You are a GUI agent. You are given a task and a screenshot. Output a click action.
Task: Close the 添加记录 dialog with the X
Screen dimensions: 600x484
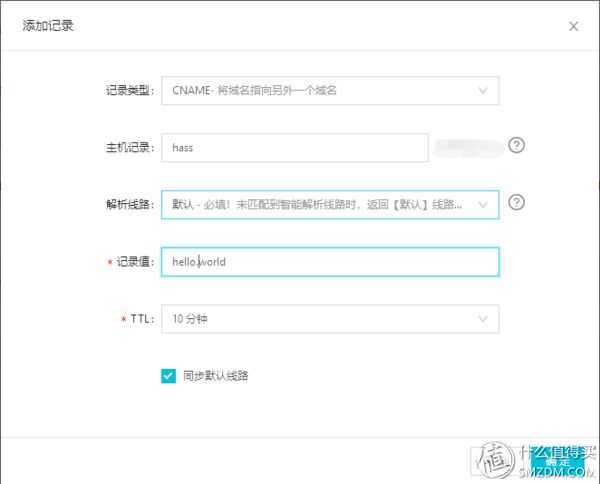573,26
